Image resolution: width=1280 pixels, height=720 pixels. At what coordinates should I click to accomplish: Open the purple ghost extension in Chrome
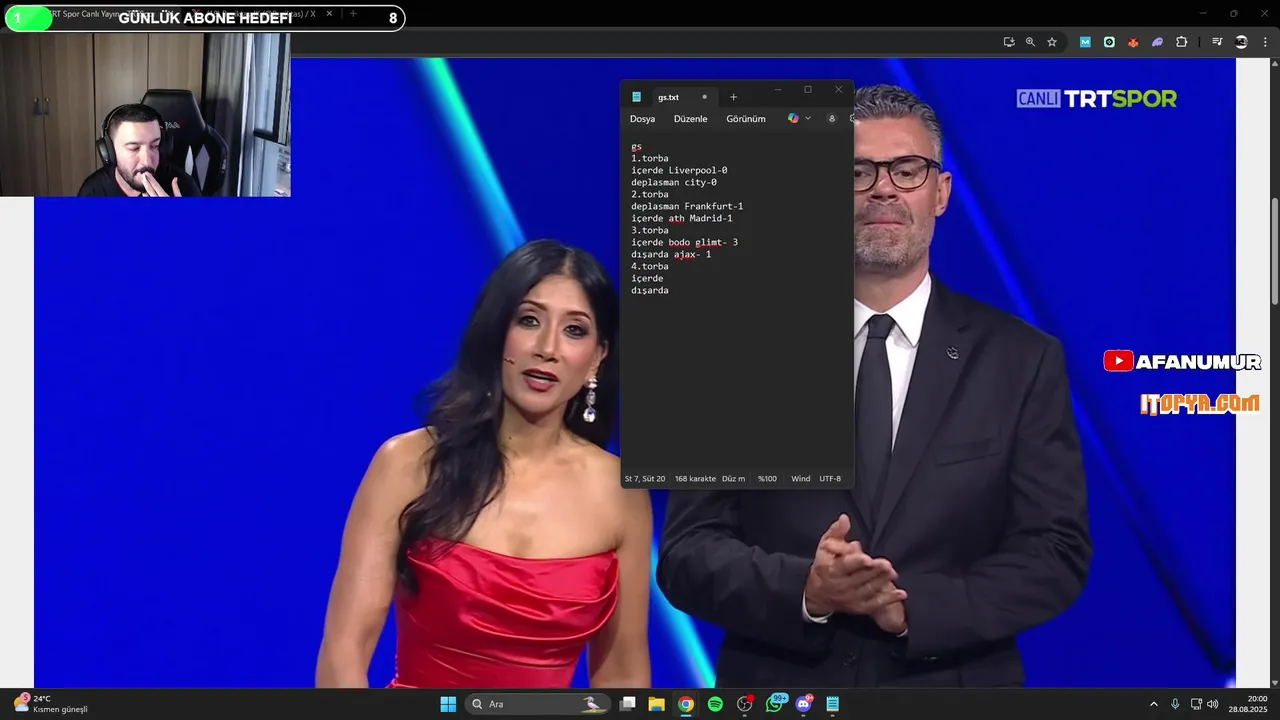click(x=1157, y=42)
